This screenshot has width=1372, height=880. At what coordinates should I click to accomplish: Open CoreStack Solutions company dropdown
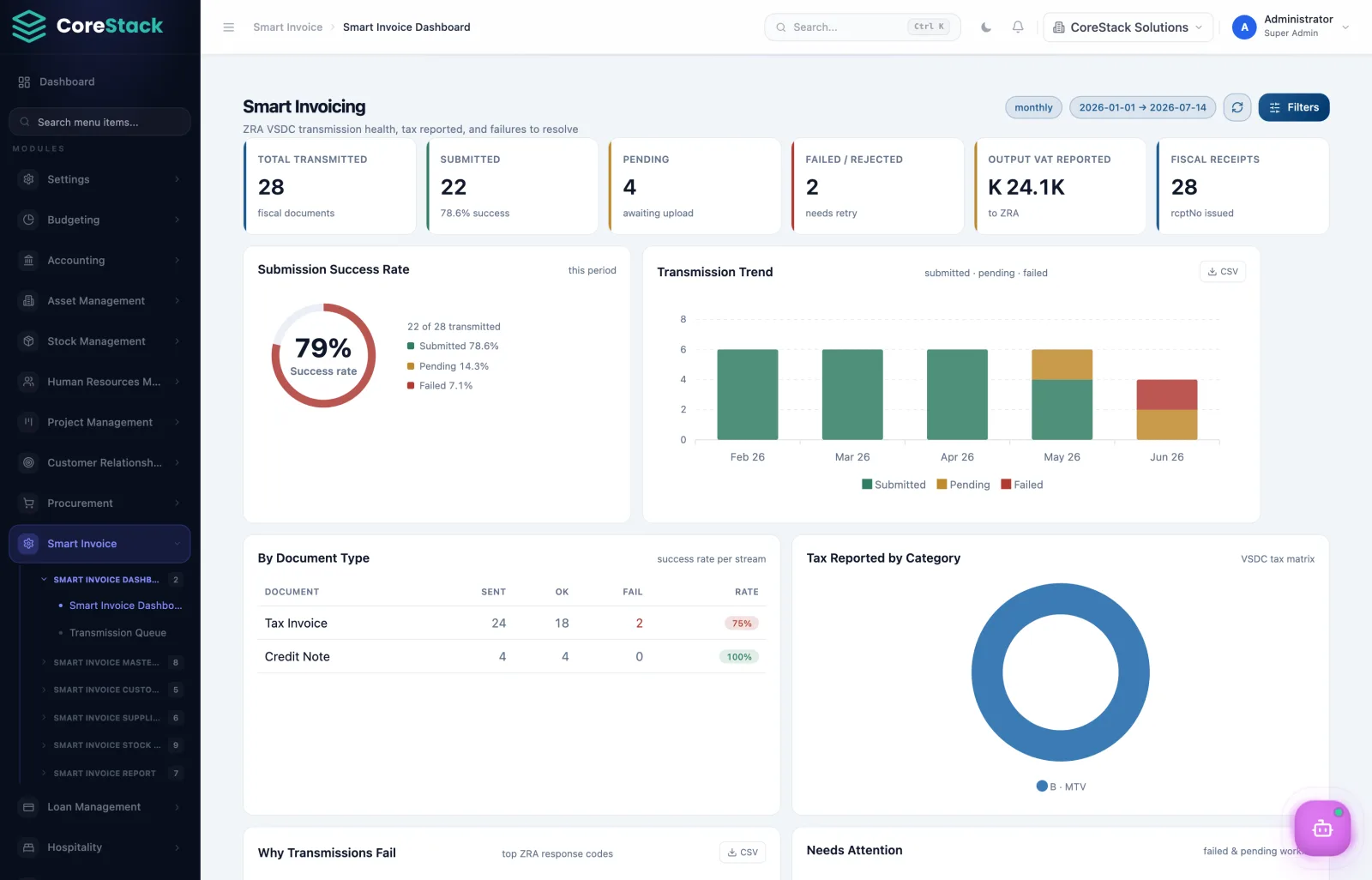[1128, 27]
